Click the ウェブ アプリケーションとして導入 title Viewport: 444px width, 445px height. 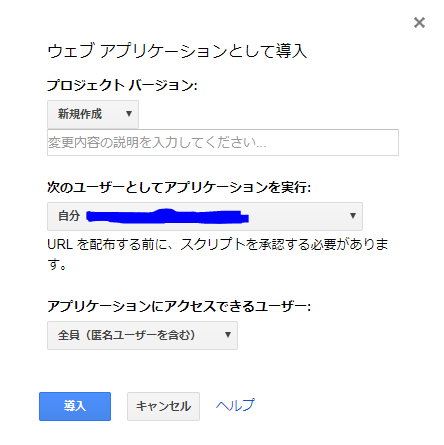pyautogui.click(x=177, y=51)
